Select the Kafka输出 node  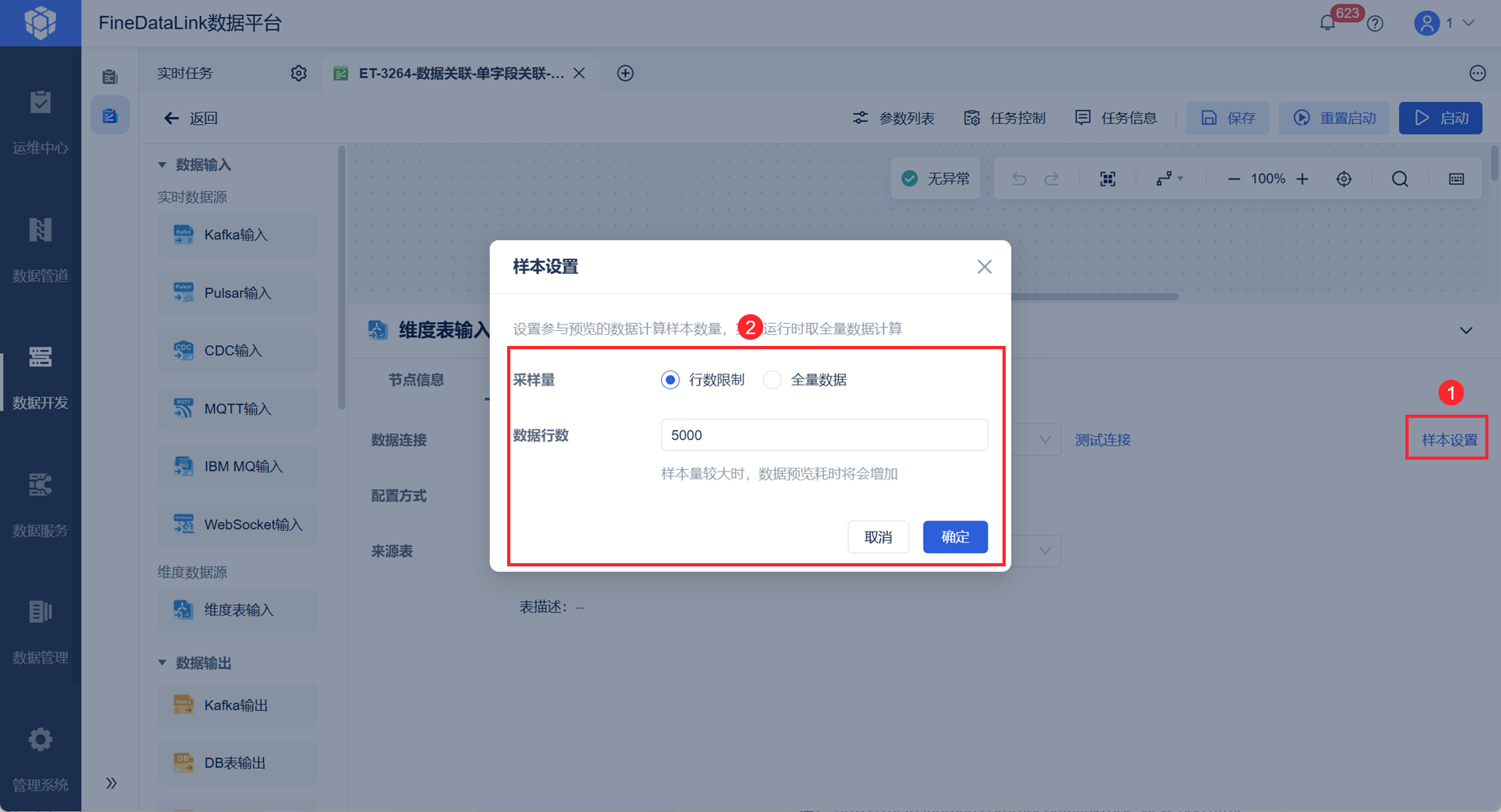click(238, 705)
